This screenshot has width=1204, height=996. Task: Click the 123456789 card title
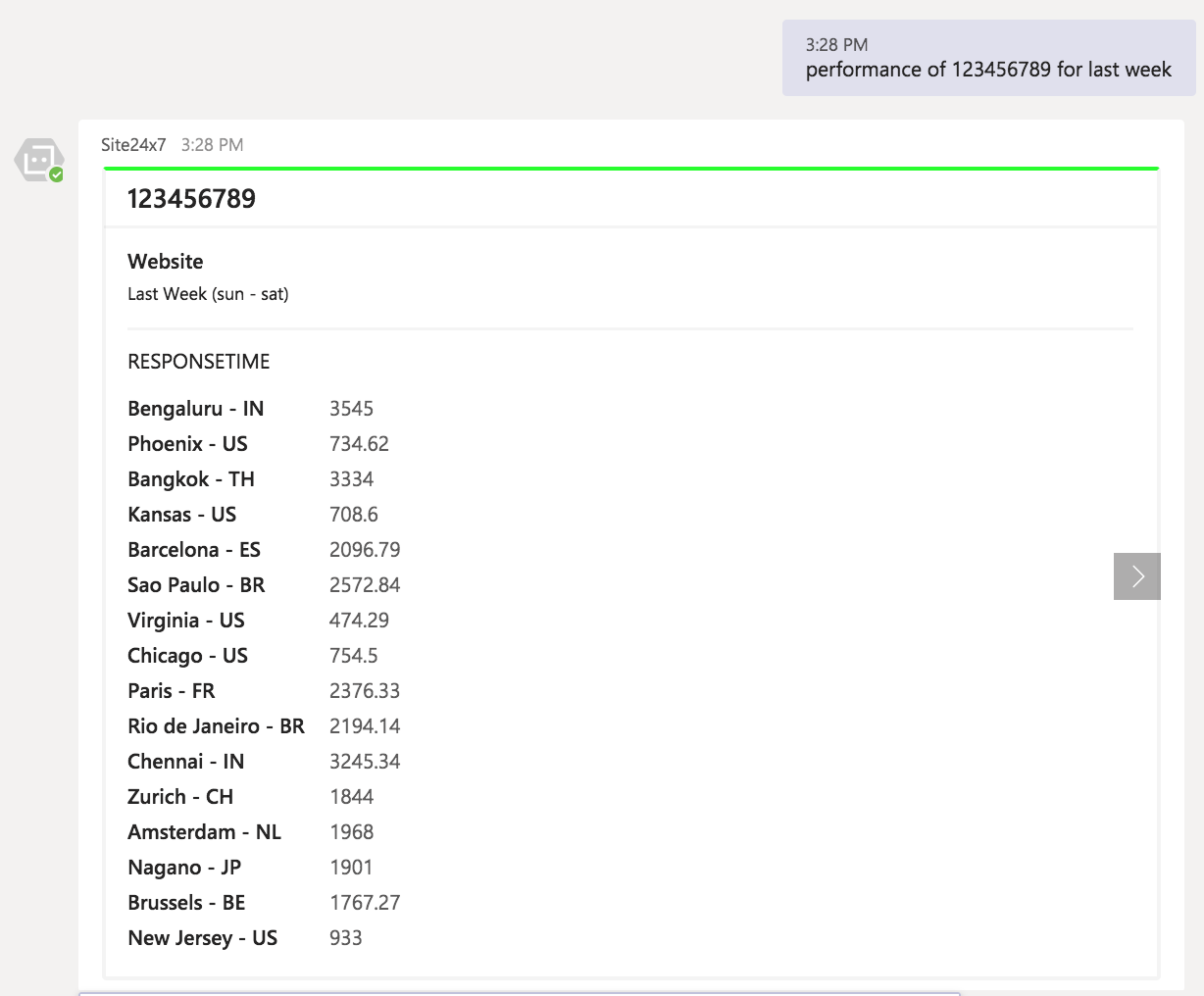(x=191, y=199)
